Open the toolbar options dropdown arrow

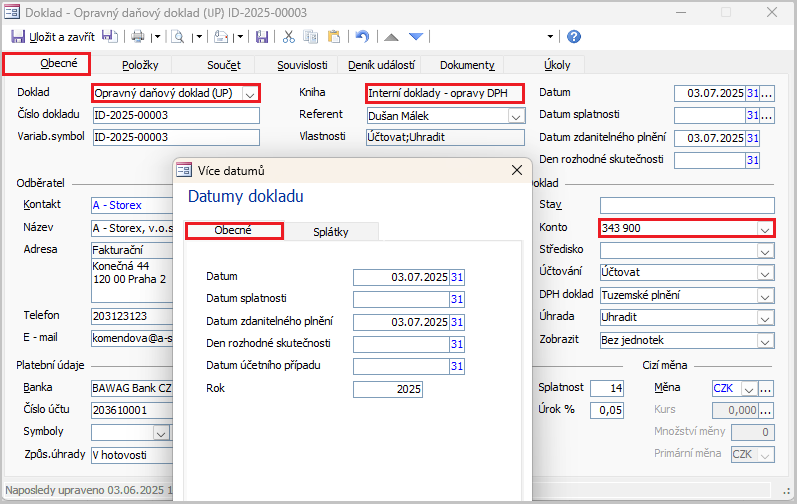click(x=550, y=37)
